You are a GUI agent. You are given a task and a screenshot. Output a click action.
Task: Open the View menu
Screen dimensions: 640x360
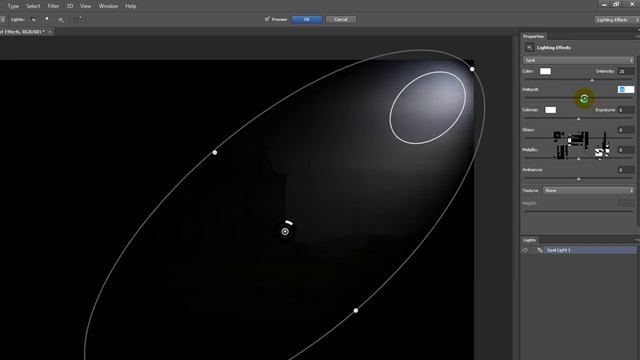tap(85, 6)
